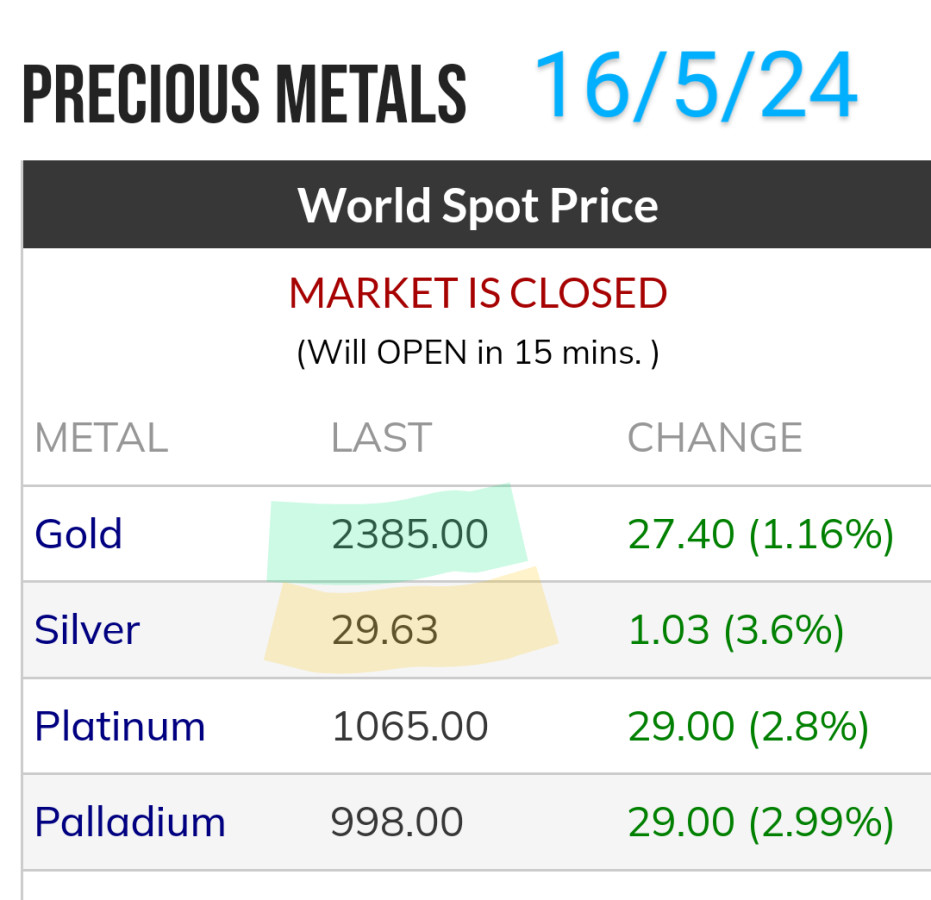The width and height of the screenshot is (931, 900).
Task: Open the Silver metal link
Action: (87, 630)
